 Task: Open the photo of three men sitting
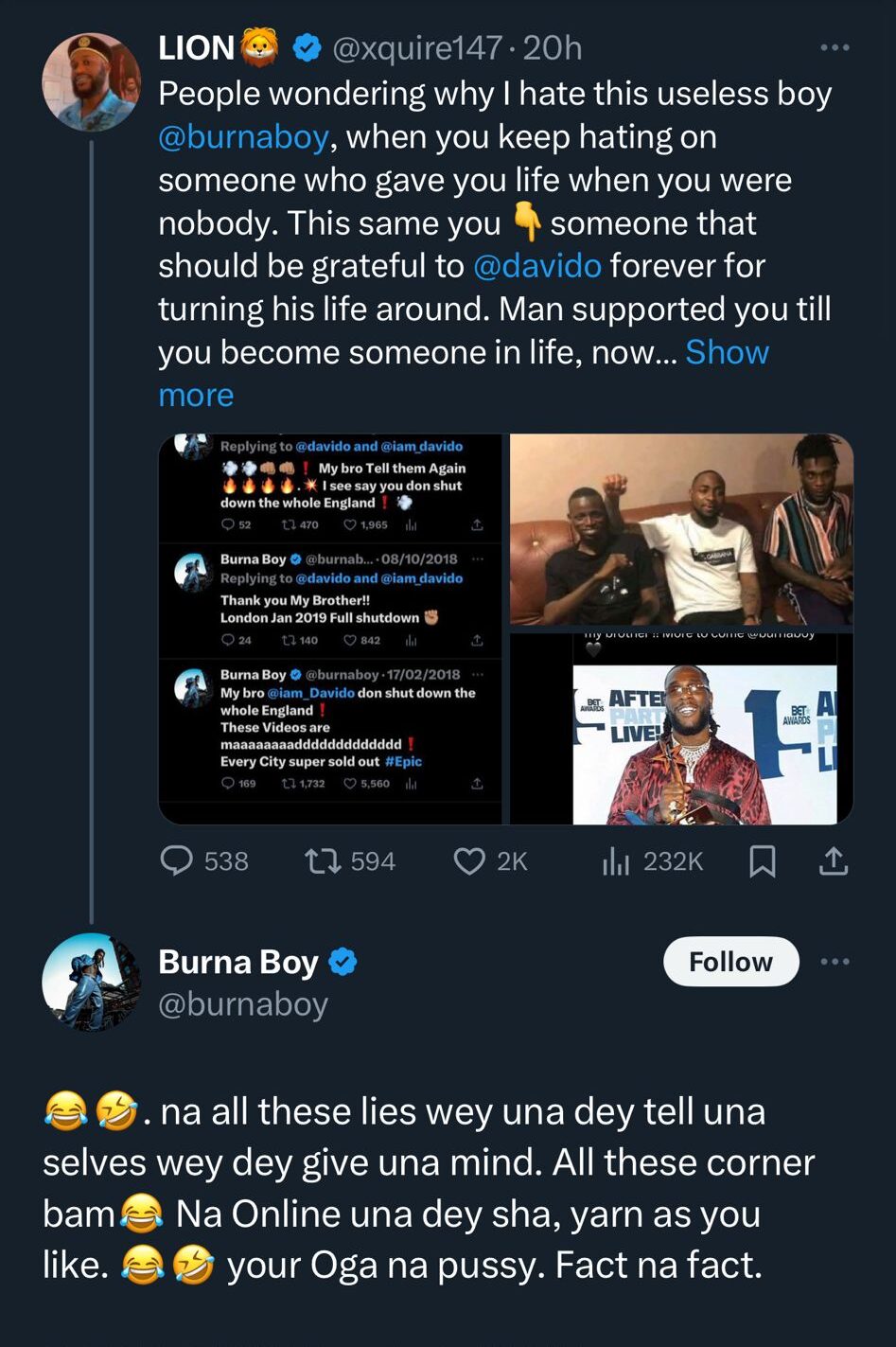681,529
